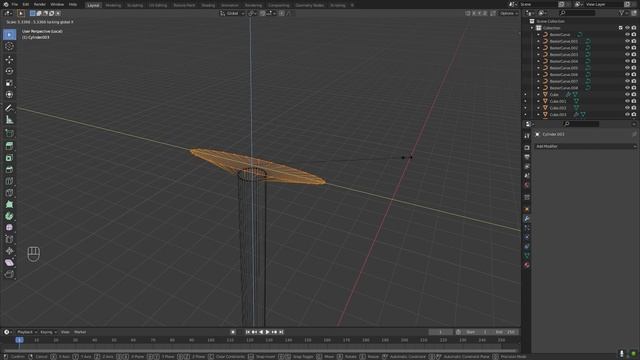The width and height of the screenshot is (640, 360).
Task: Open the Global transform orientation dropdown
Action: click(x=232, y=13)
